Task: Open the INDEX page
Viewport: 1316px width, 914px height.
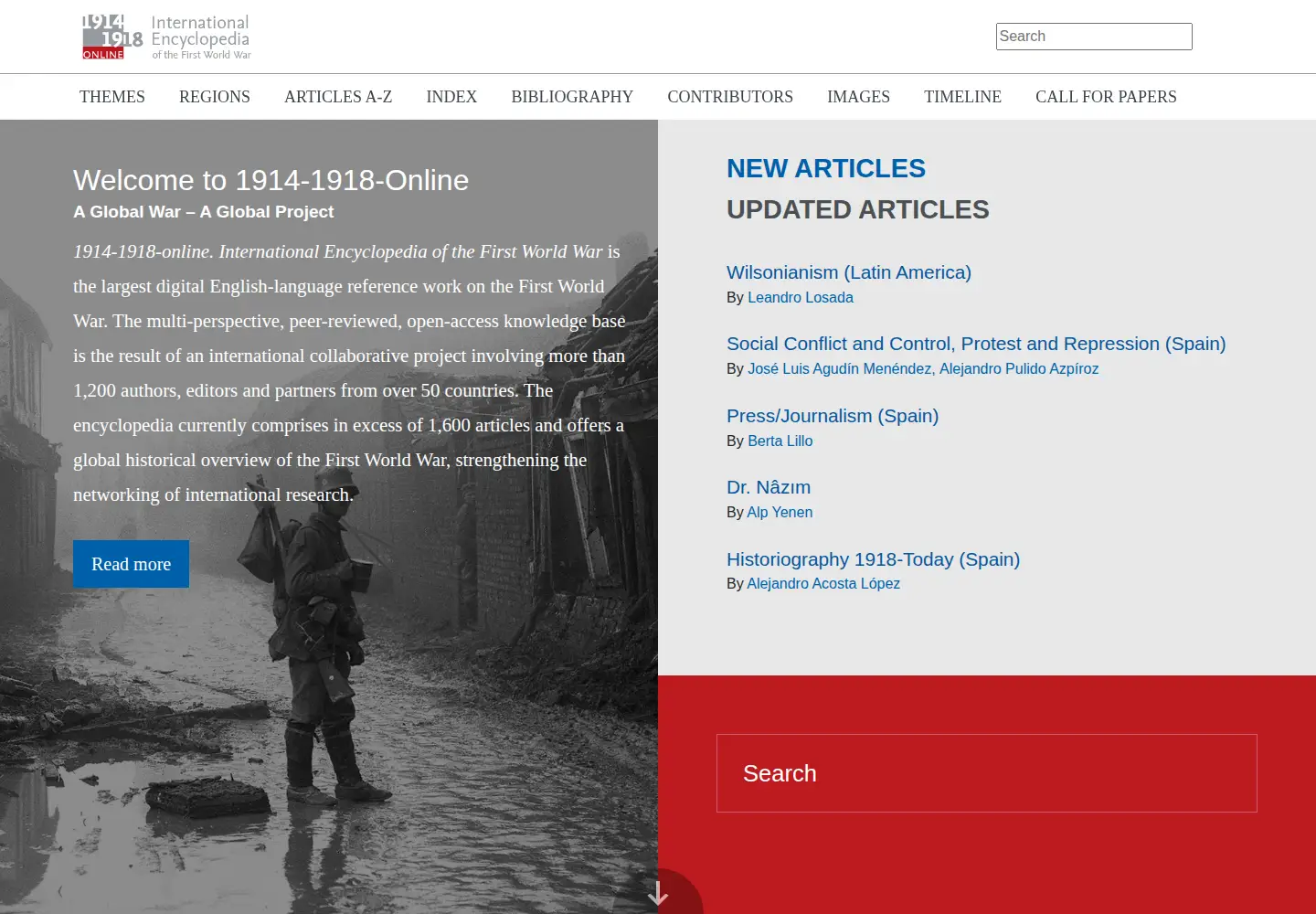Action: 451,97
